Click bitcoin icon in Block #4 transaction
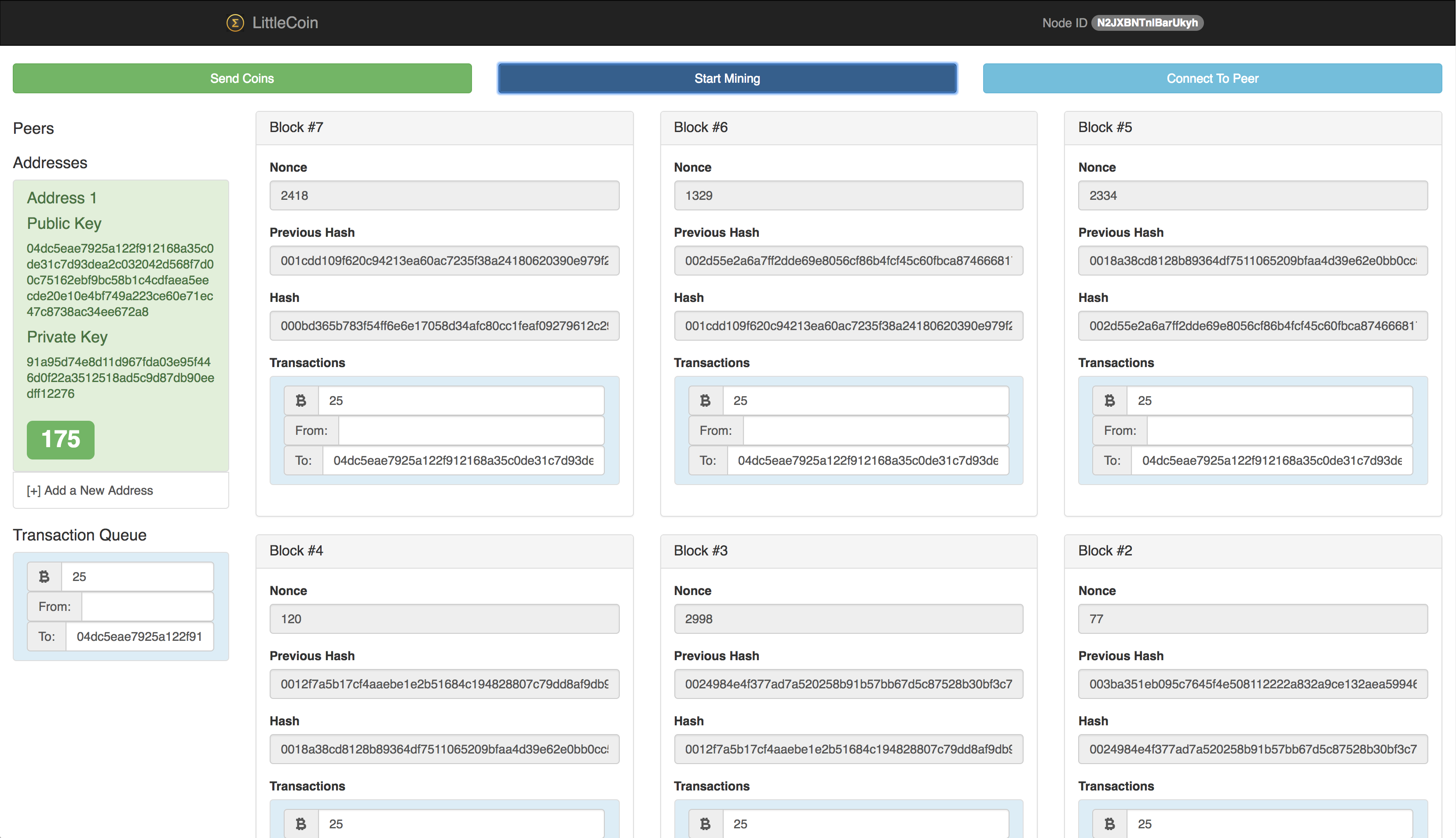 [301, 823]
